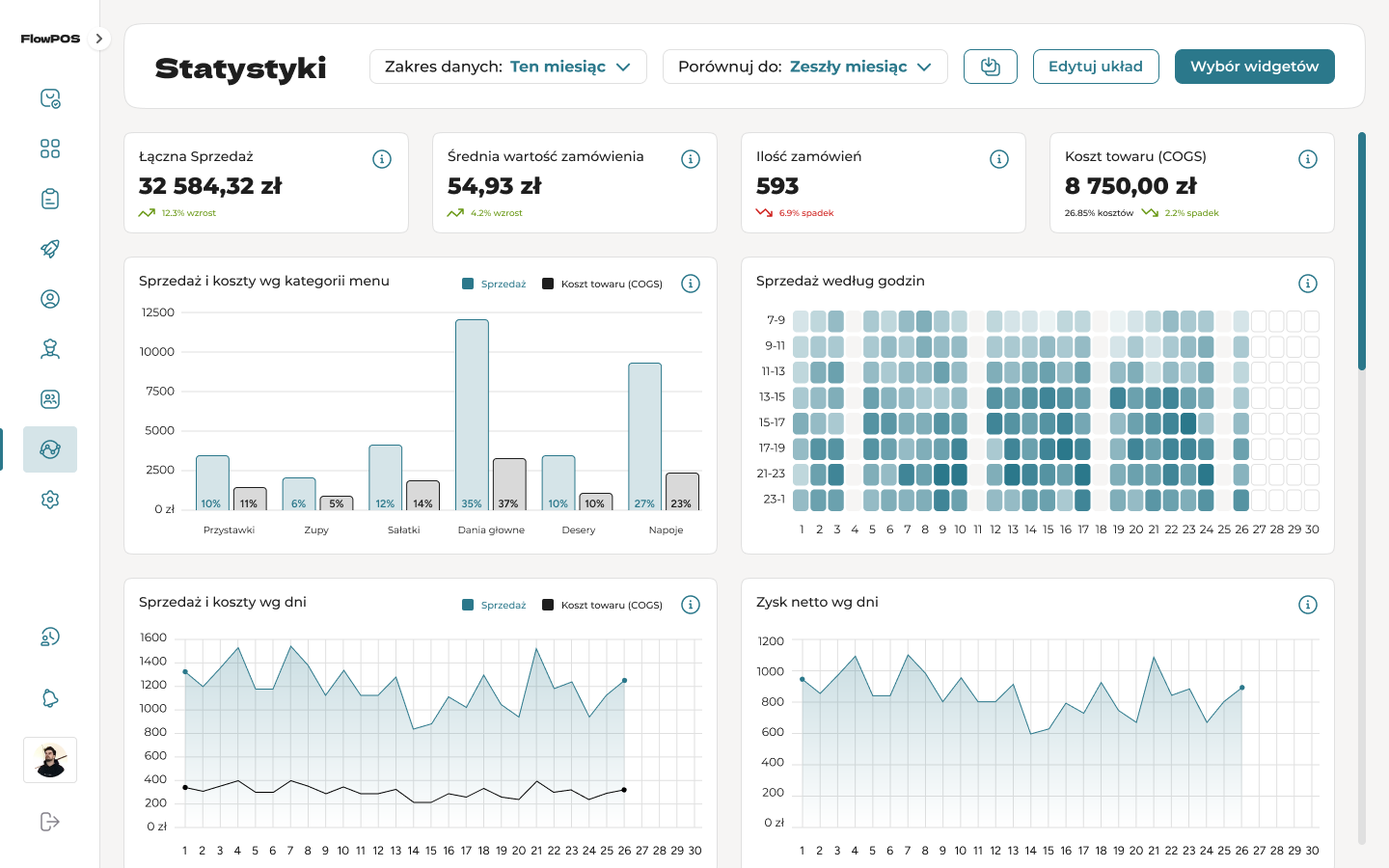Click the Edytuj układ button
Viewport: 1389px width, 868px height.
1095,67
